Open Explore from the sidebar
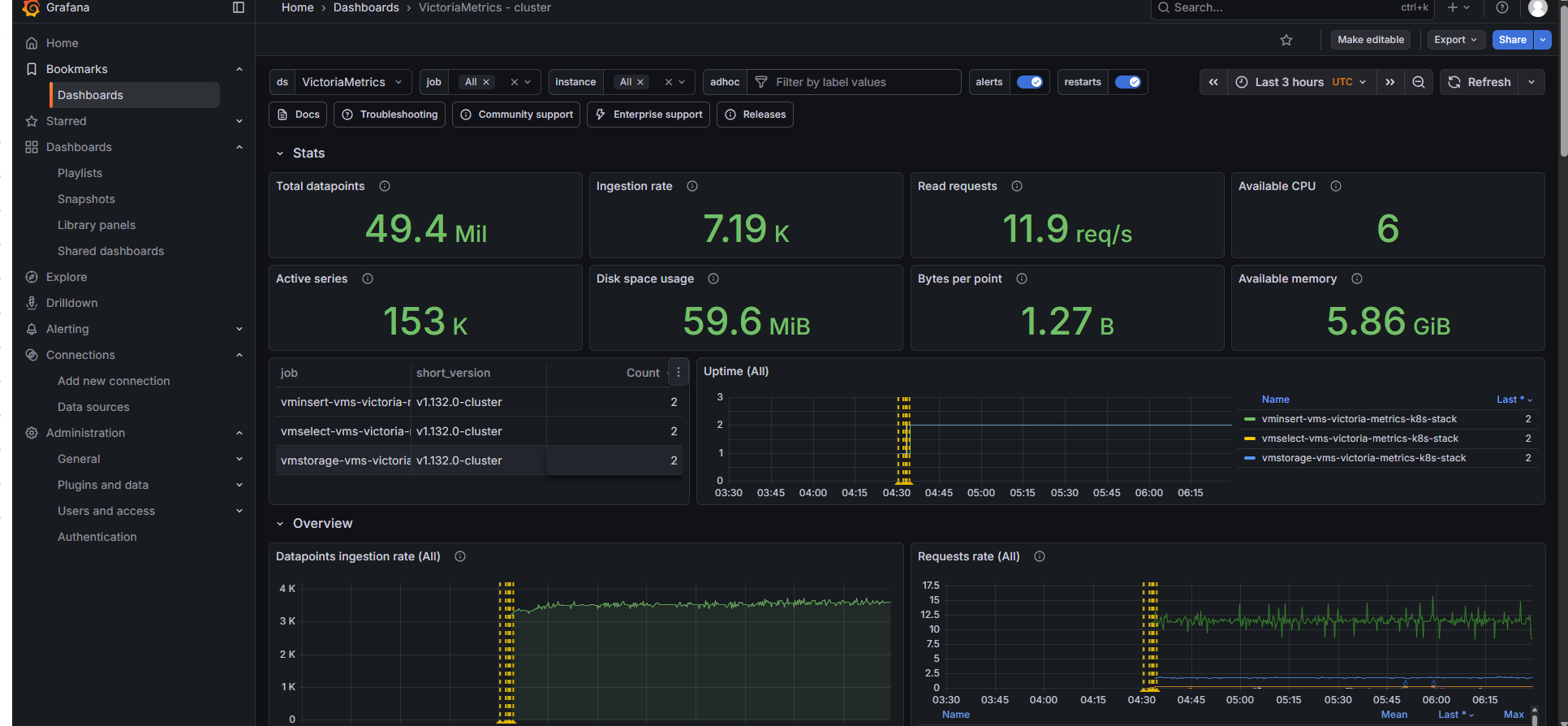Image resolution: width=1568 pixels, height=726 pixels. coord(67,277)
